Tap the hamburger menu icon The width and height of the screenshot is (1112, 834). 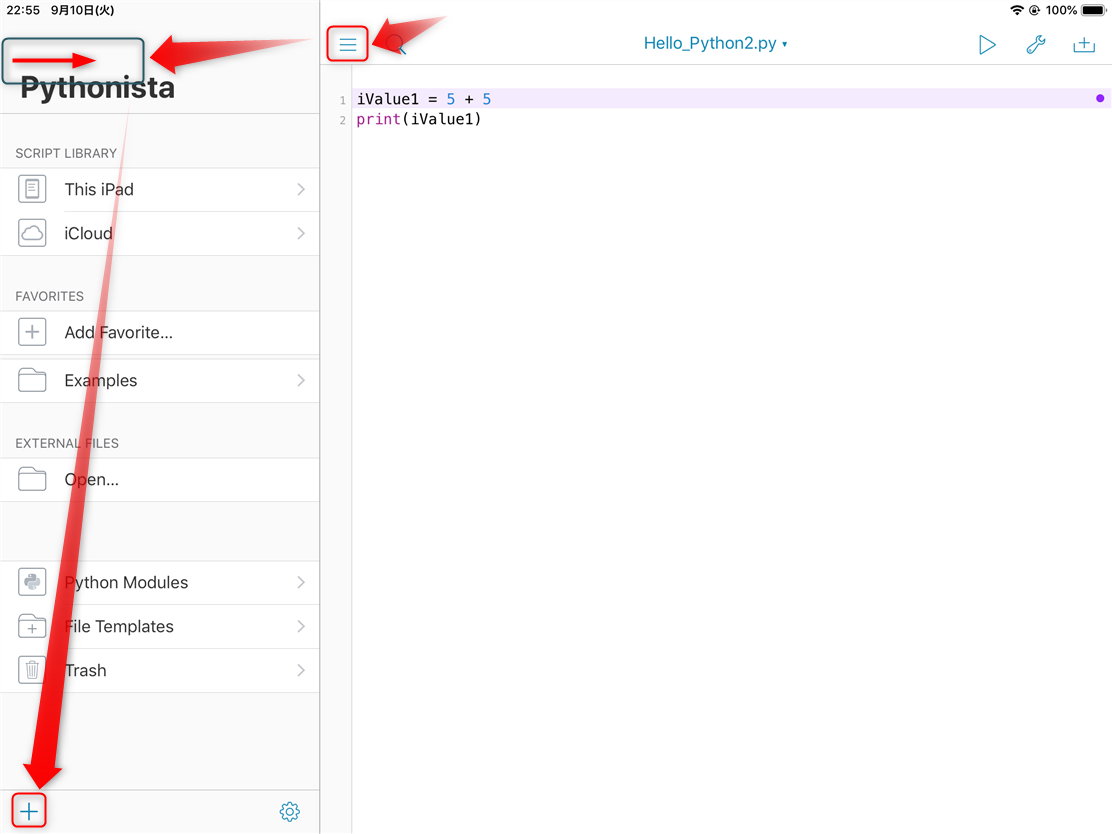tap(348, 45)
